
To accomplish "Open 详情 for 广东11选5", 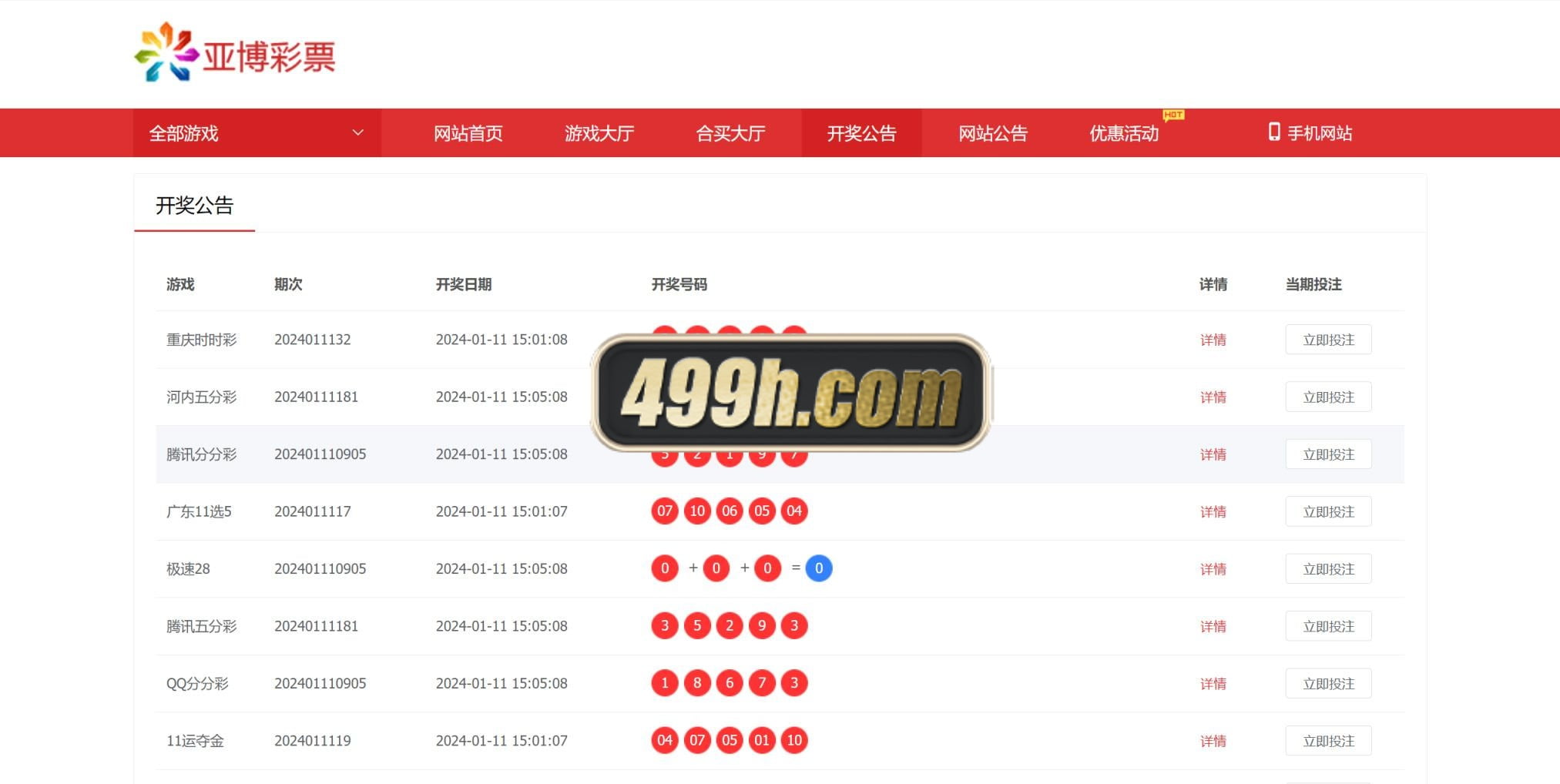I will [1213, 511].
